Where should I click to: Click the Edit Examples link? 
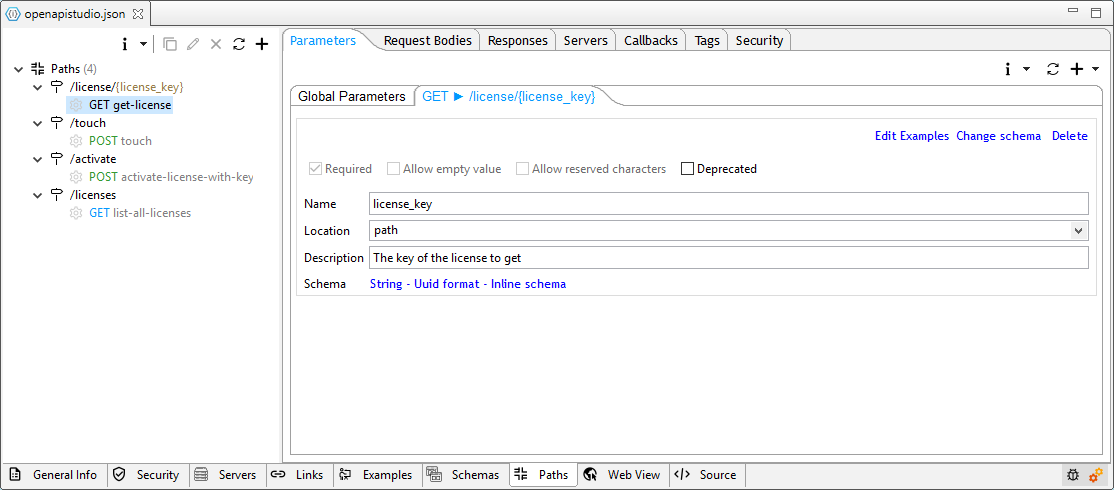click(911, 136)
